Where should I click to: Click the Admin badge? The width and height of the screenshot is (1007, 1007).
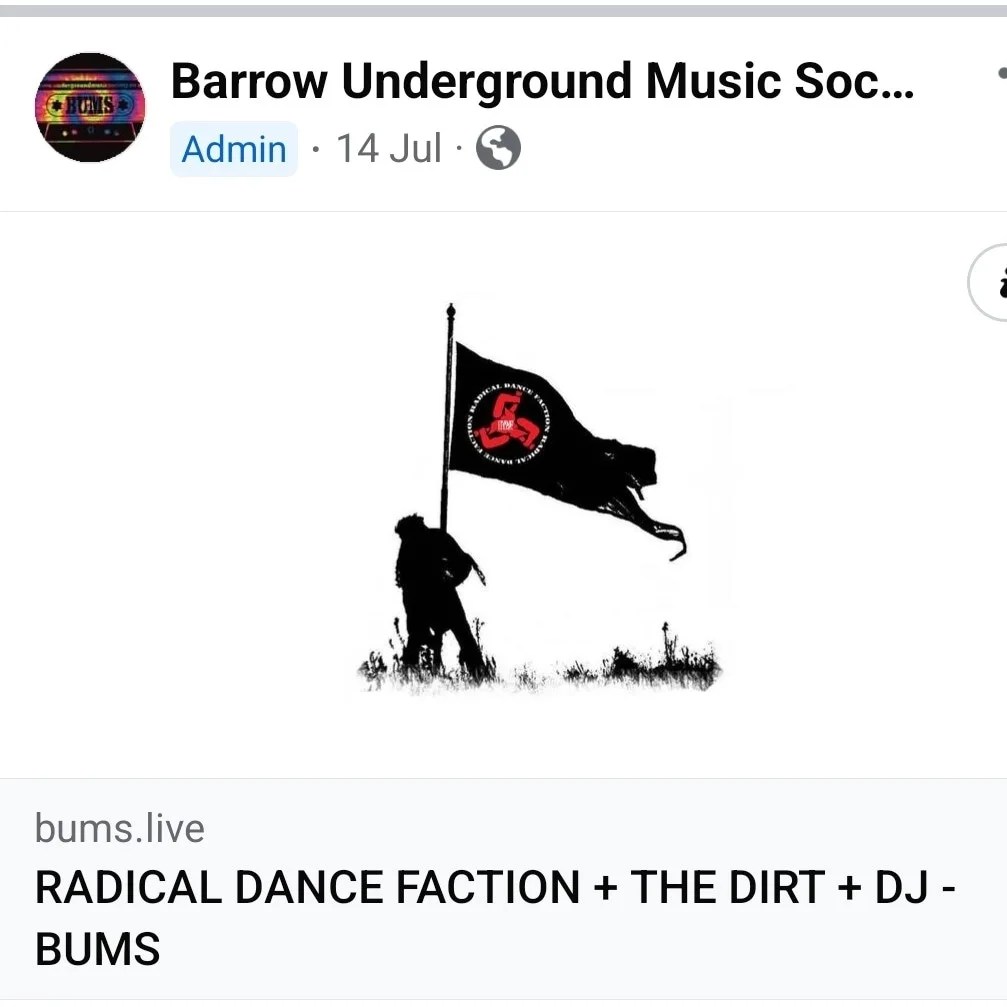(234, 149)
